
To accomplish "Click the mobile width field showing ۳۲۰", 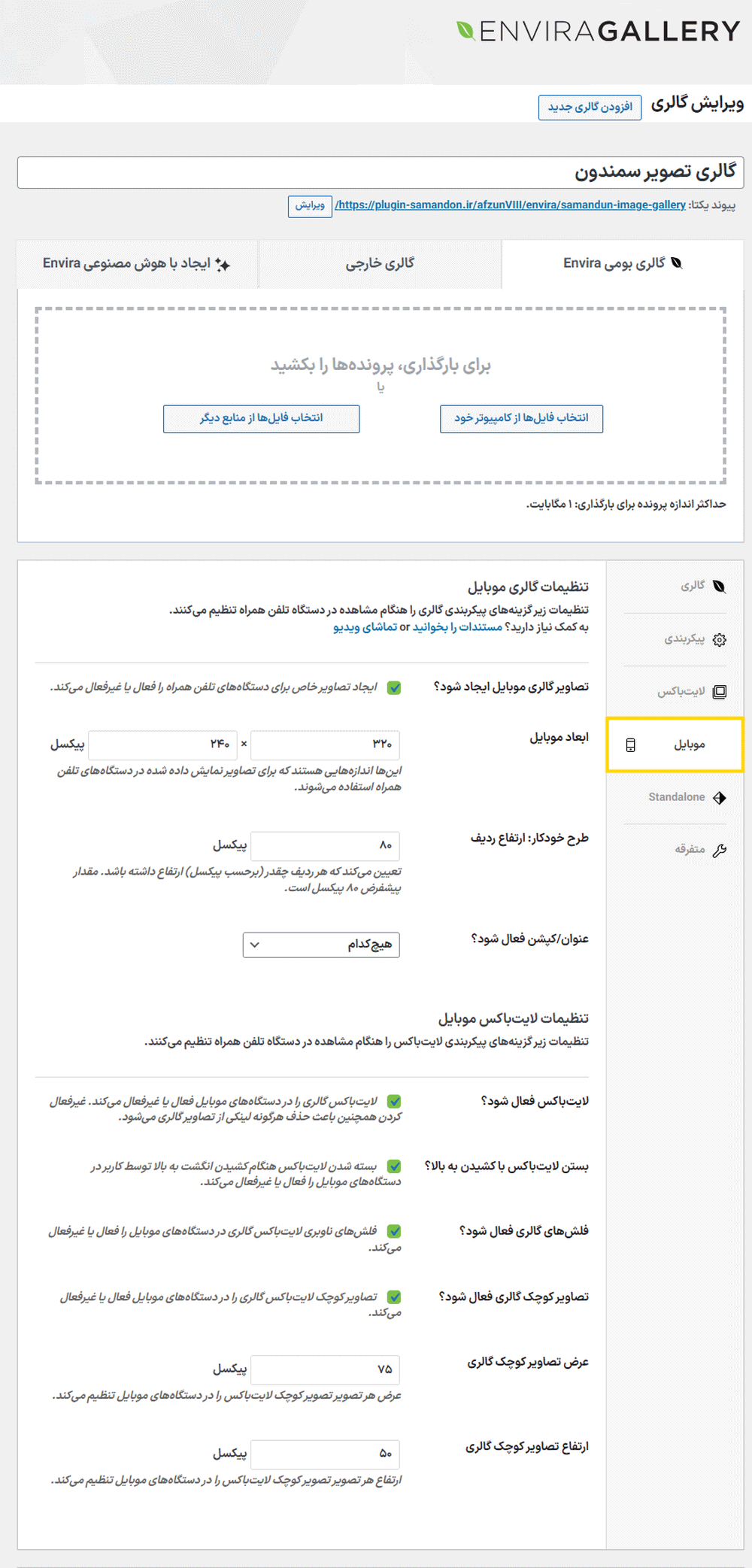I will coord(325,744).
